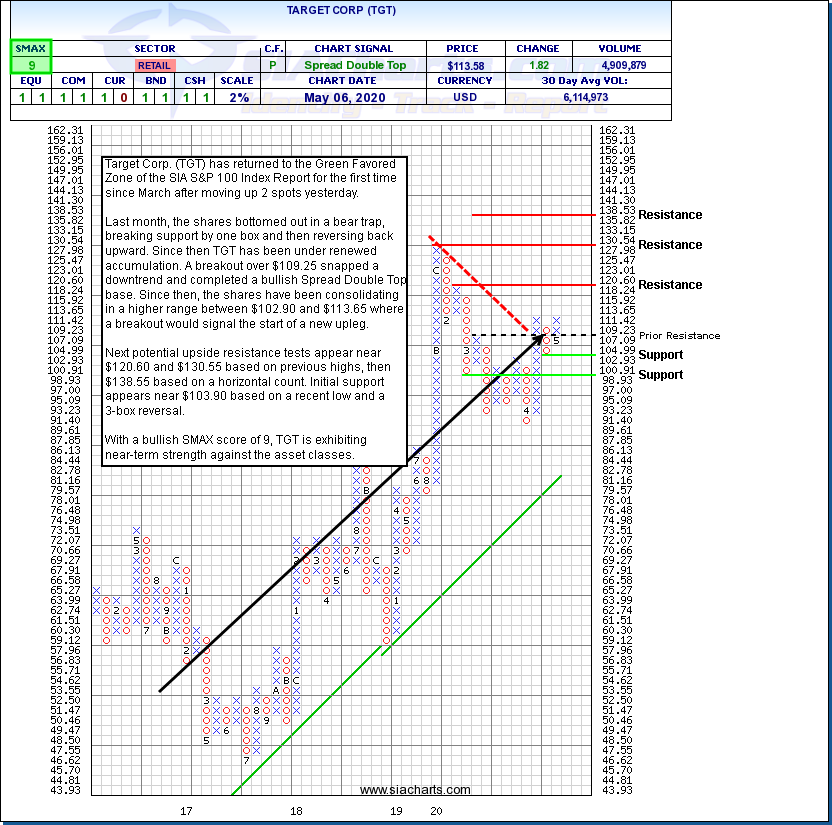Screen dimensions: 832x825
Task: Click the Prior Resistance label
Action: [x=679, y=336]
